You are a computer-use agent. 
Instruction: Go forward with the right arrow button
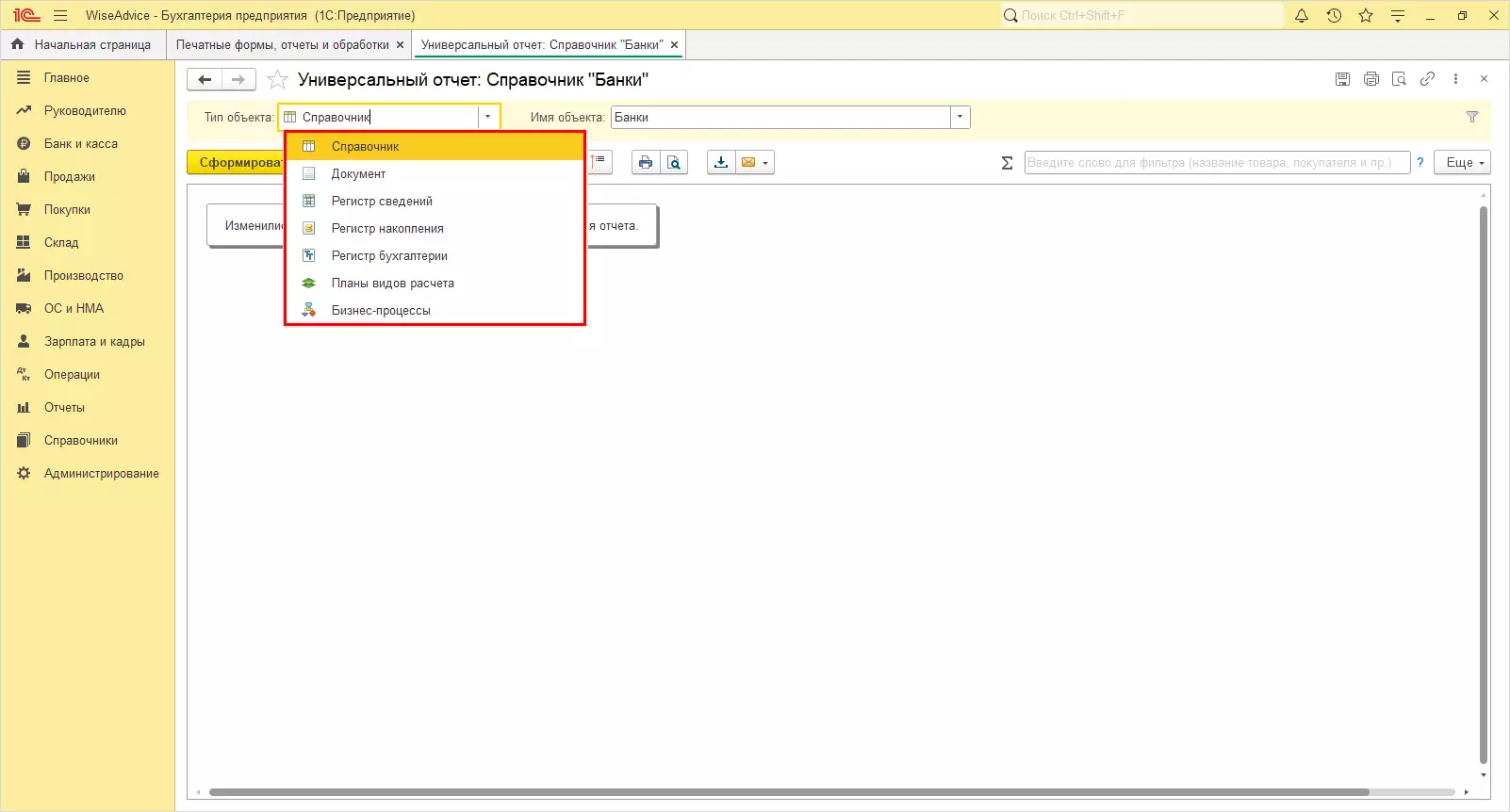(x=238, y=80)
